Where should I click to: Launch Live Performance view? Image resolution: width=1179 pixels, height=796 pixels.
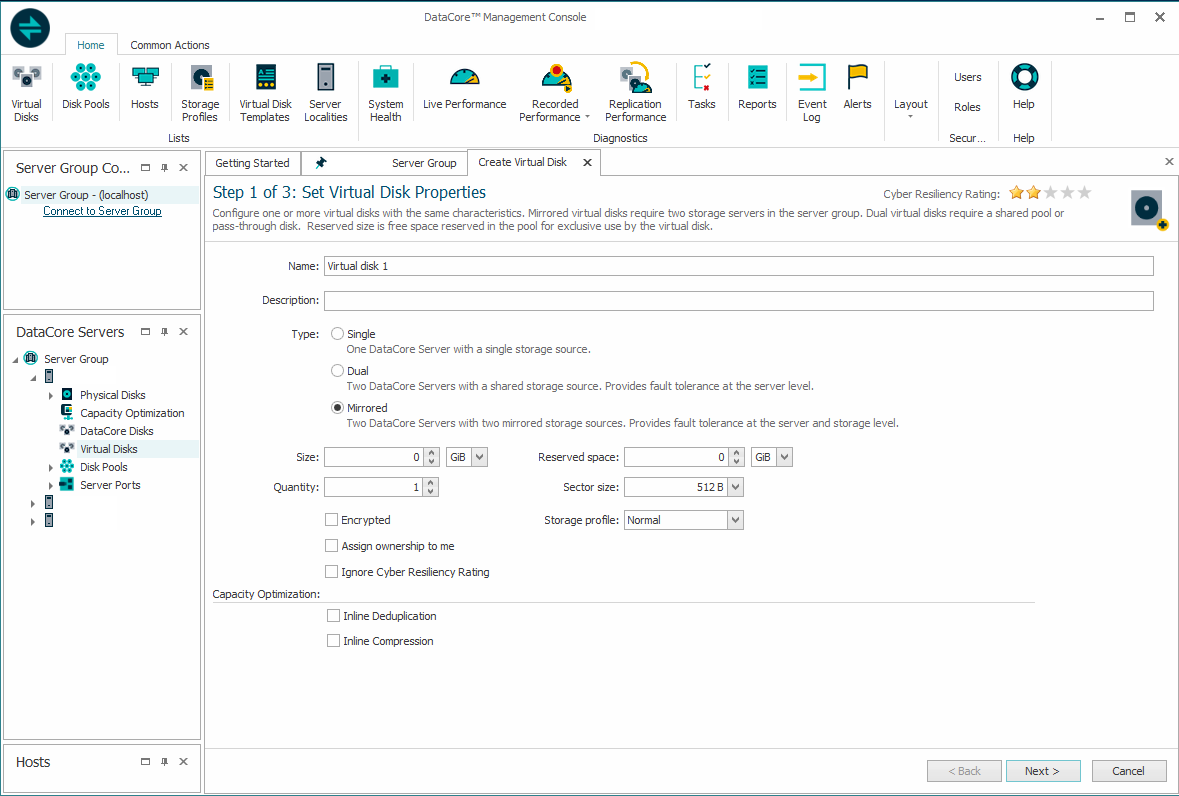[x=465, y=87]
